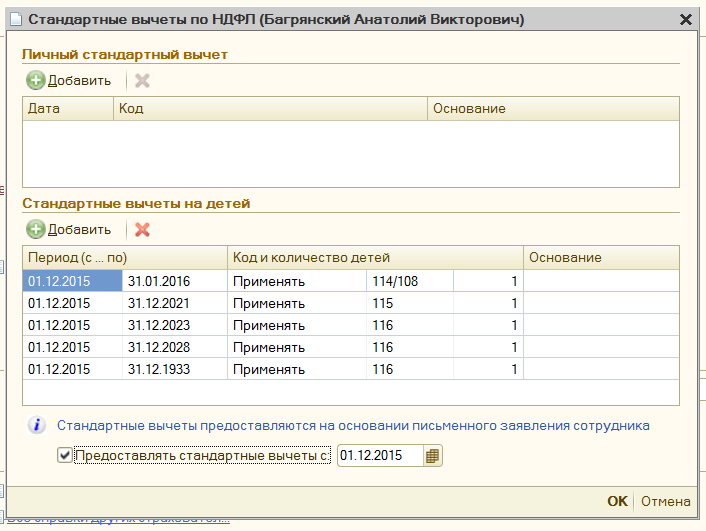This screenshot has width=706, height=531.
Task: Open calendar picker next to 01.12.2015 date
Action: (432, 456)
